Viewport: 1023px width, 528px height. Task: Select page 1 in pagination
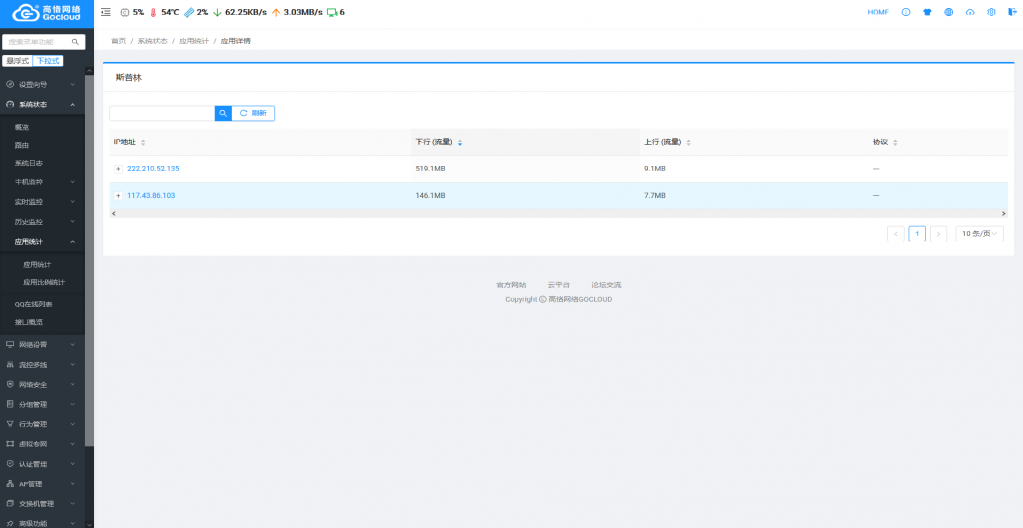point(917,234)
